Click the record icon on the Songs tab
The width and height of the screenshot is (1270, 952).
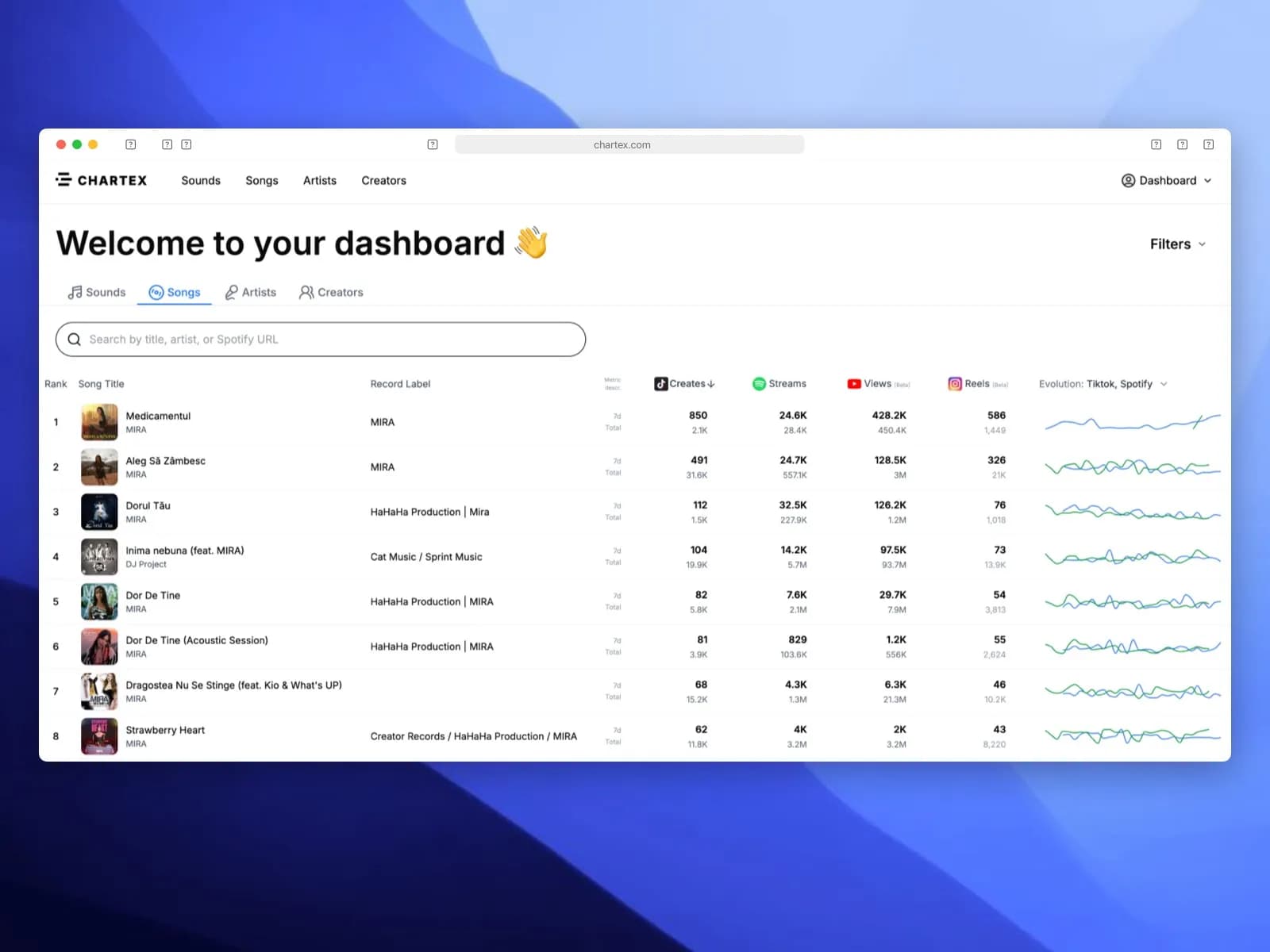click(x=156, y=292)
